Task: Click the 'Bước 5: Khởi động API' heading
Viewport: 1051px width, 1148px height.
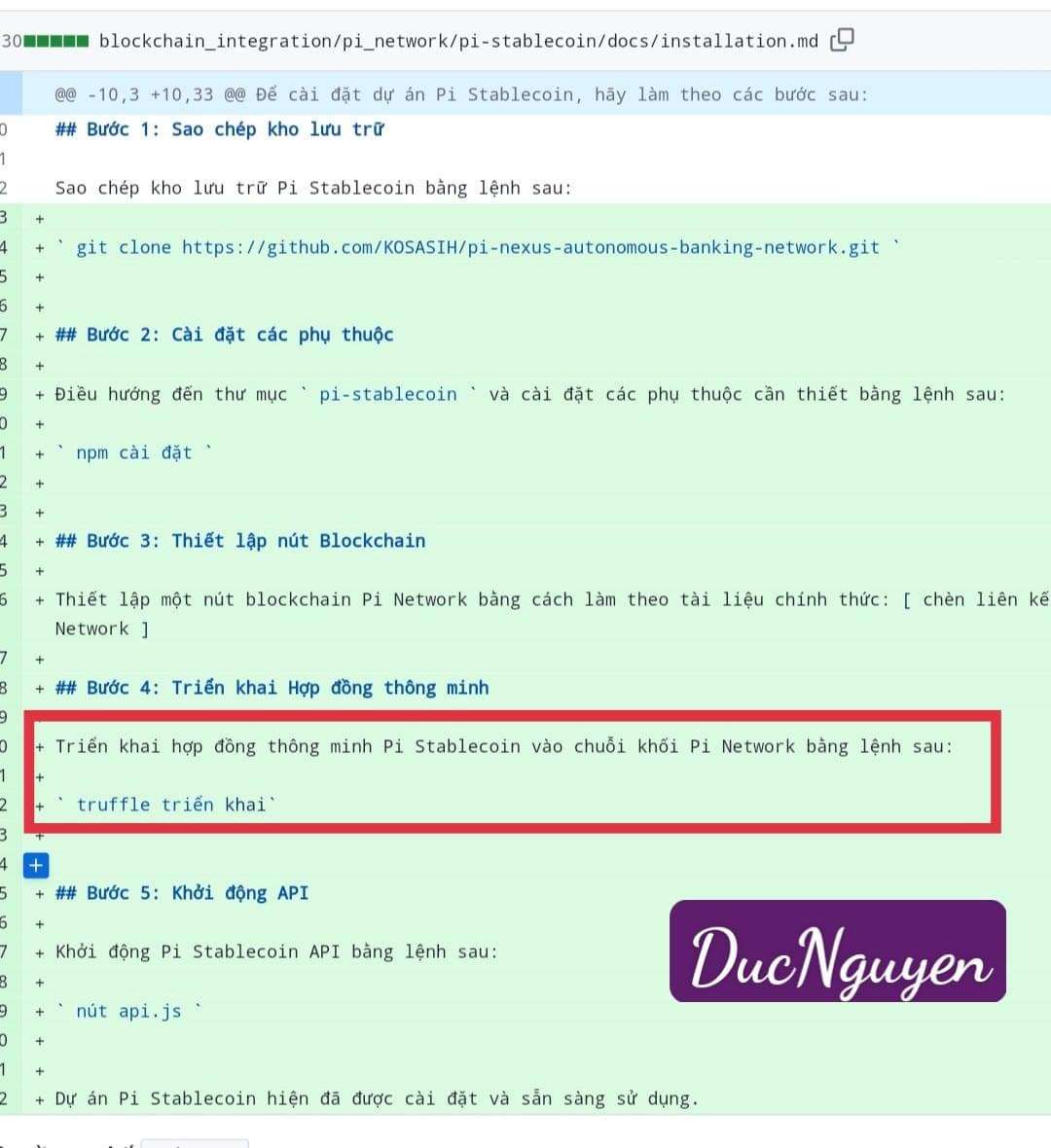Action: [182, 893]
